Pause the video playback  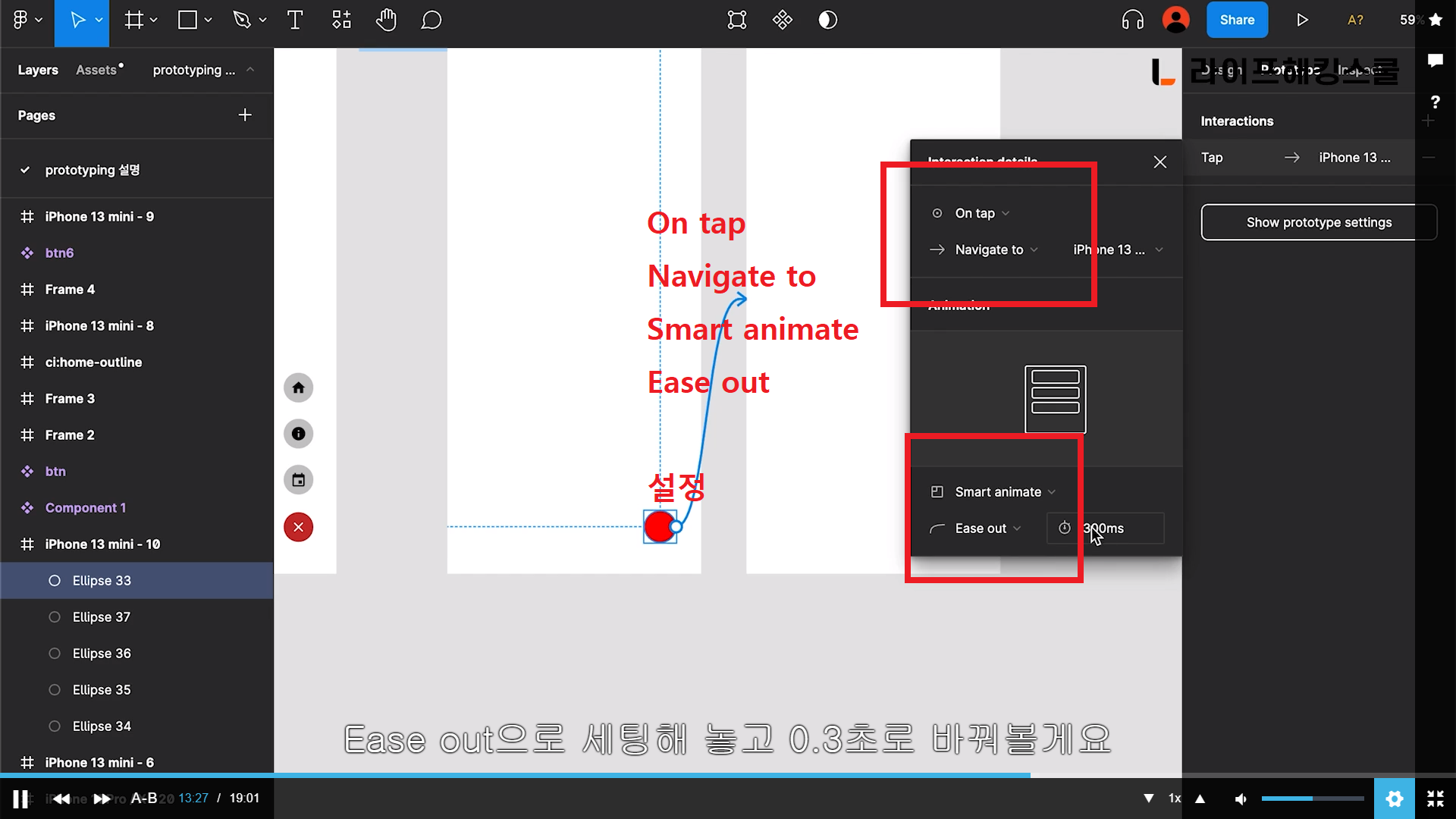pos(20,799)
